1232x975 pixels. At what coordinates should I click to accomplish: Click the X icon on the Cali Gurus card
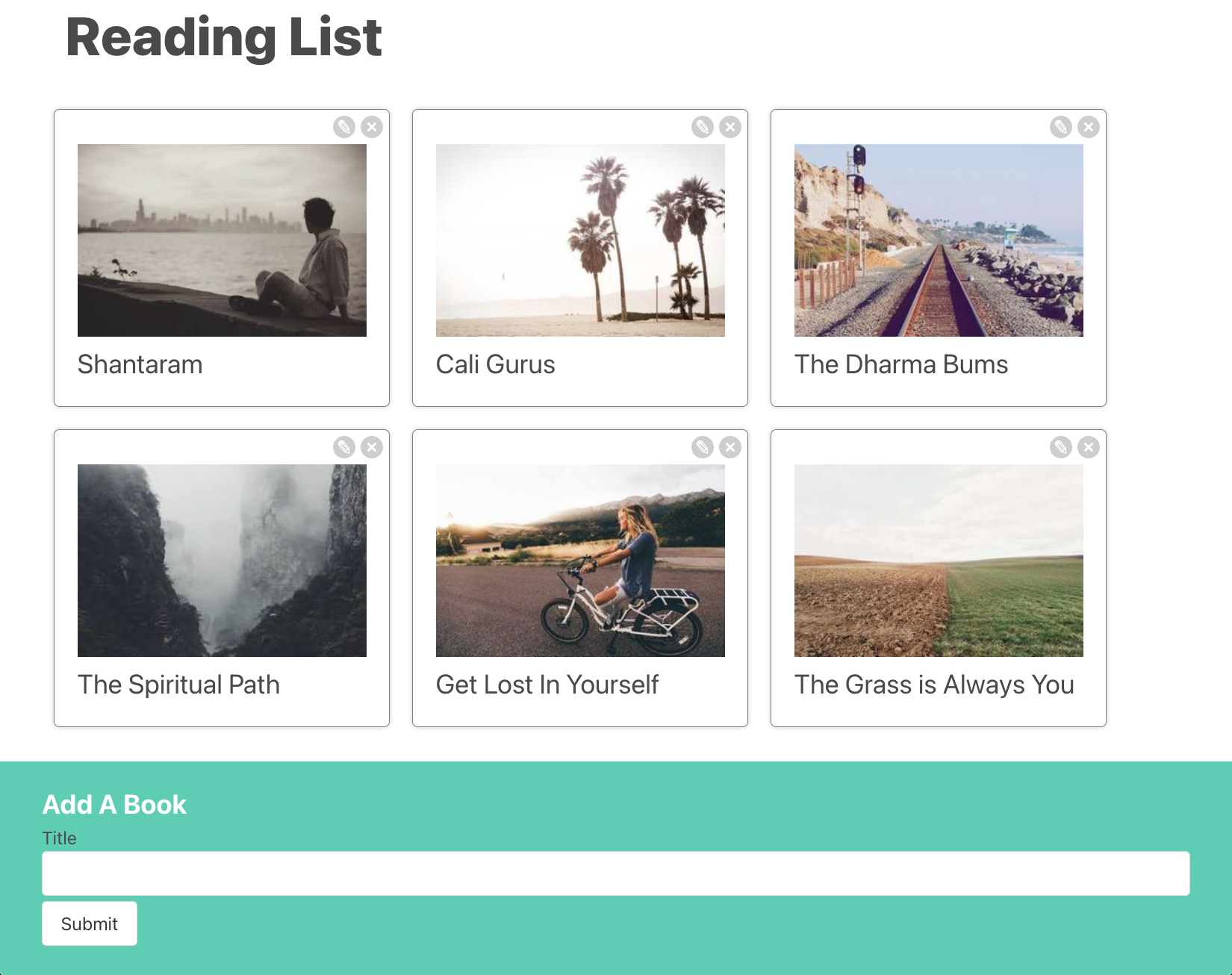point(730,126)
